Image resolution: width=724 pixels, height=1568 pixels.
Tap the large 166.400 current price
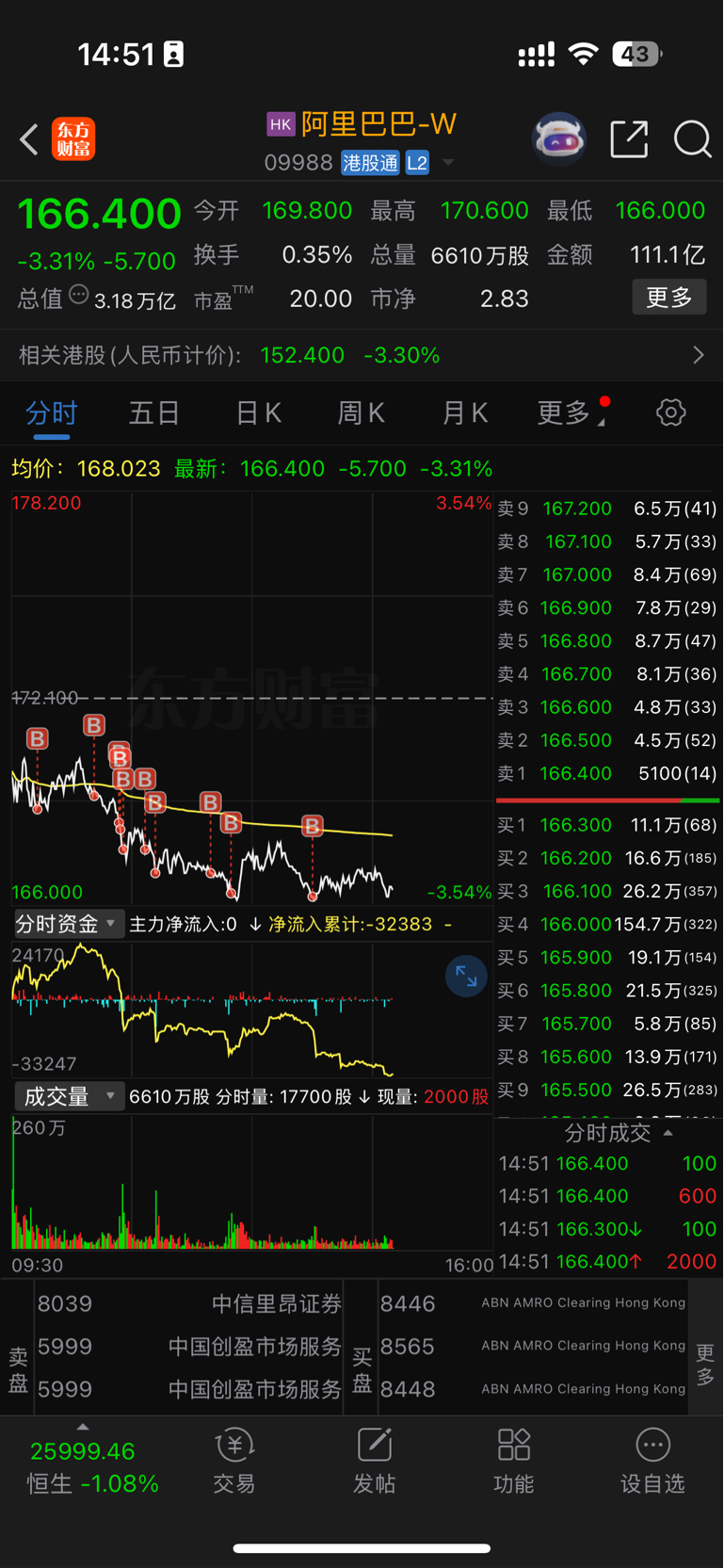pyautogui.click(x=99, y=214)
